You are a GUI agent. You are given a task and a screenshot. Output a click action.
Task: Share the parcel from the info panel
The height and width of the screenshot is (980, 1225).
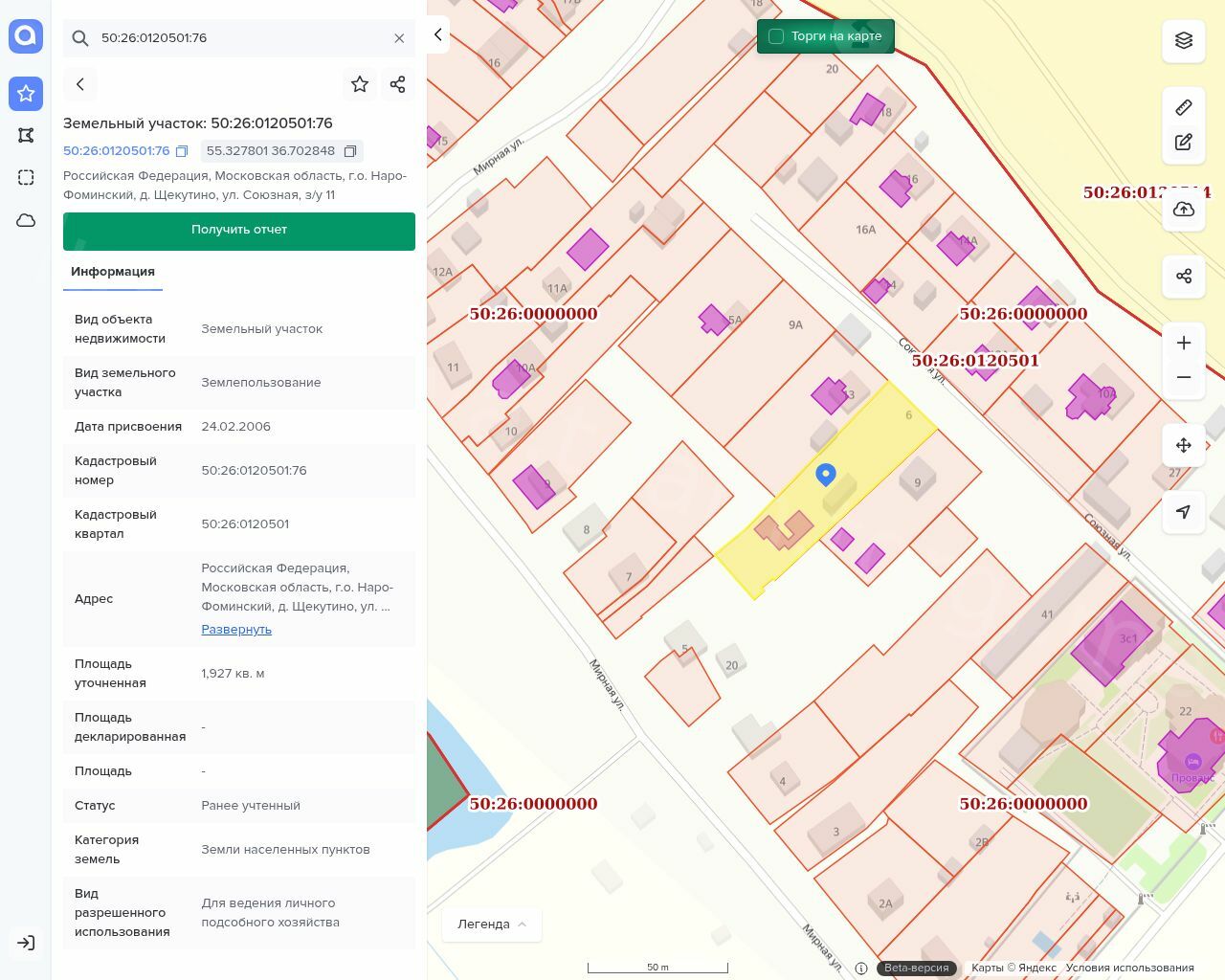pos(398,84)
